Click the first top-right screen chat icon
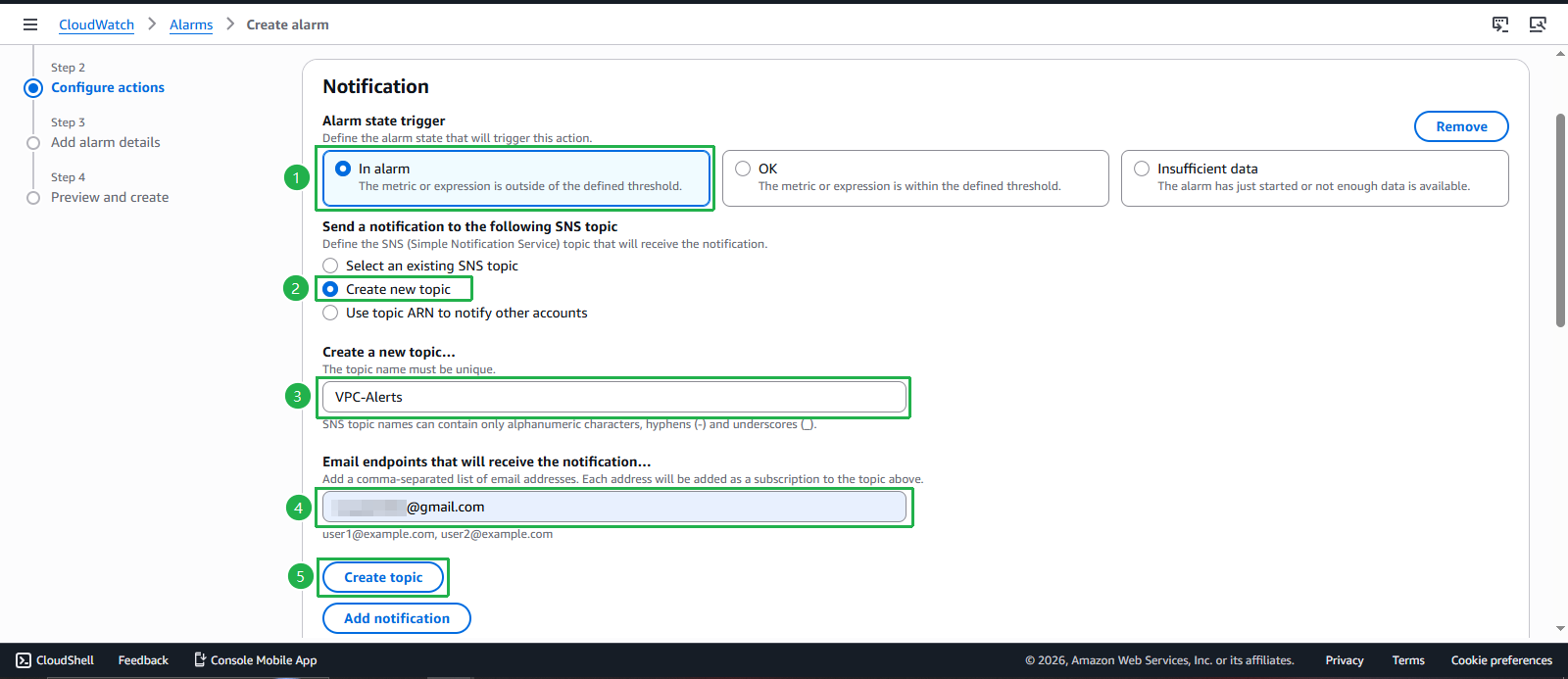This screenshot has height=679, width=1568. pos(1500,24)
